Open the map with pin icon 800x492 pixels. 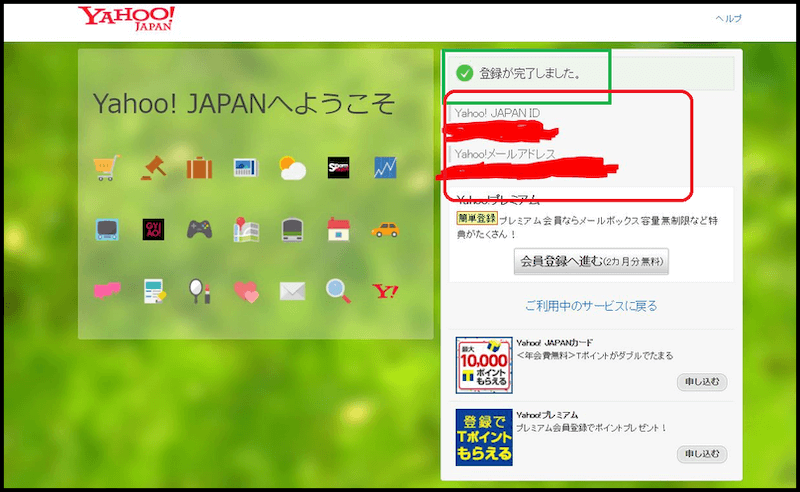point(246,230)
